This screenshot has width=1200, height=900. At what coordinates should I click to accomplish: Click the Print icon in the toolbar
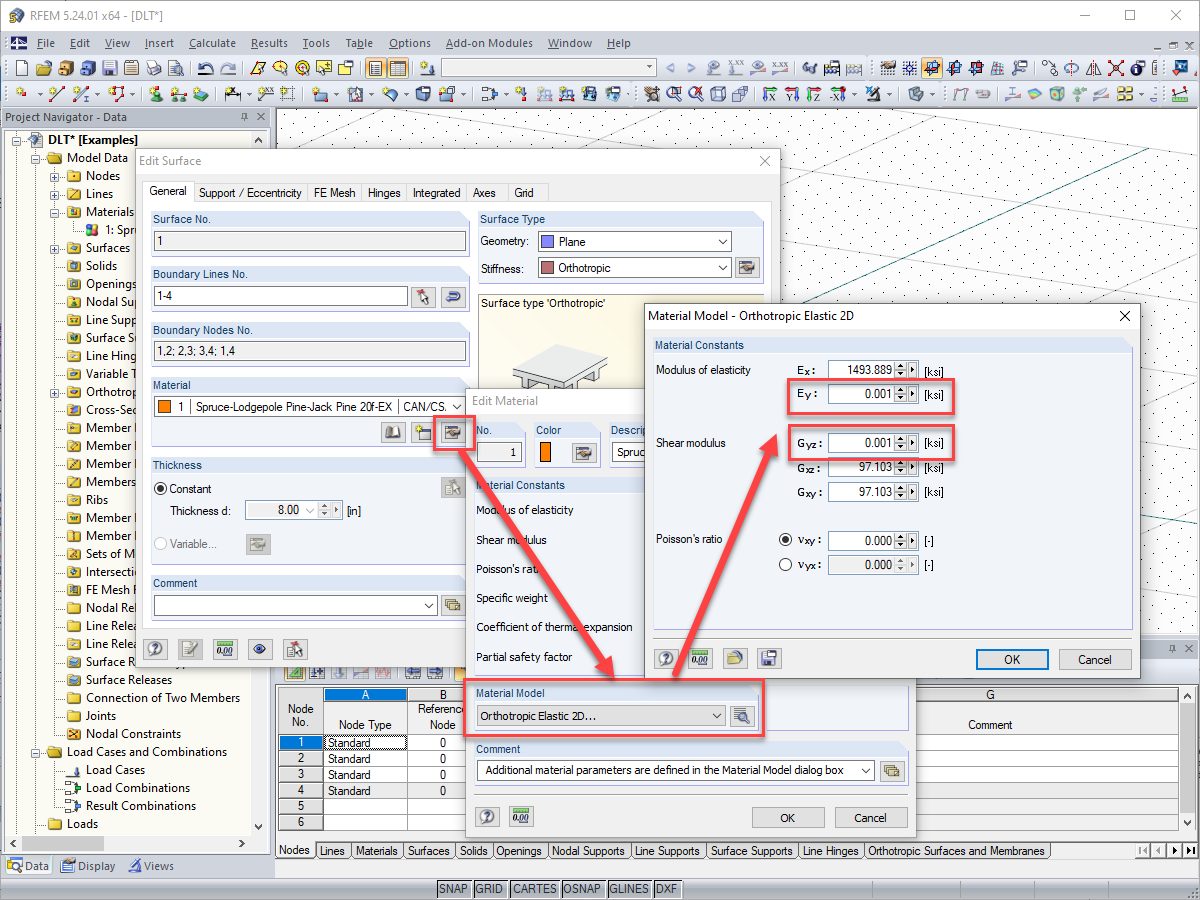(153, 68)
